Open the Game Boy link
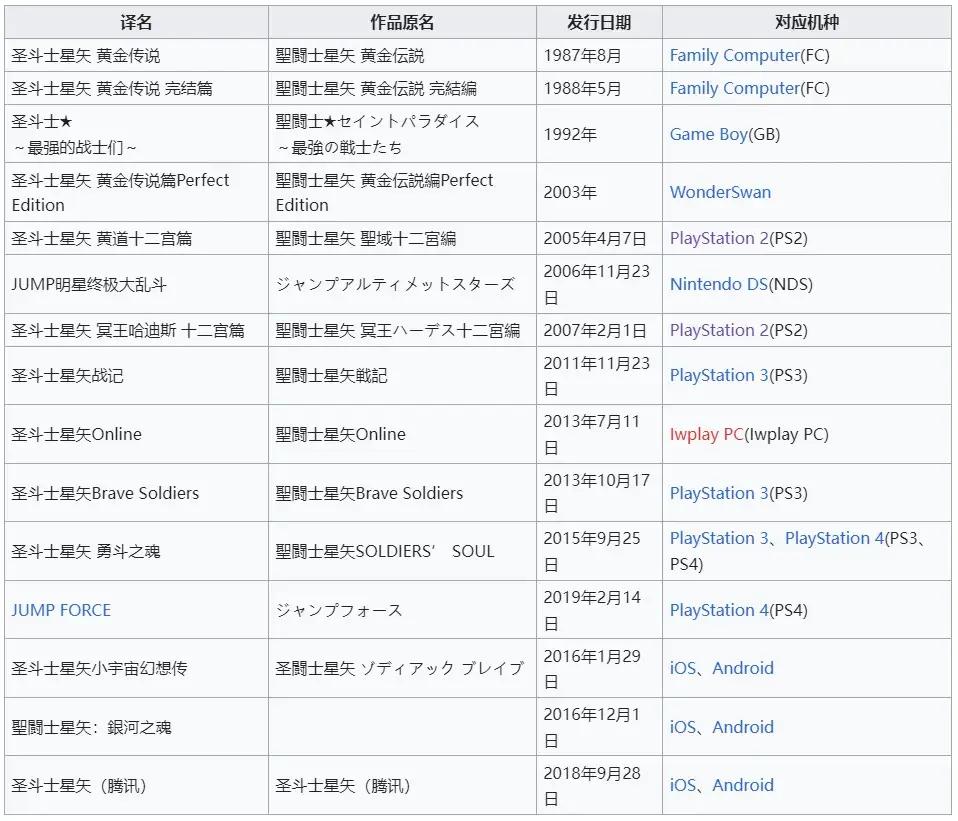Image resolution: width=958 pixels, height=821 pixels. [x=708, y=134]
